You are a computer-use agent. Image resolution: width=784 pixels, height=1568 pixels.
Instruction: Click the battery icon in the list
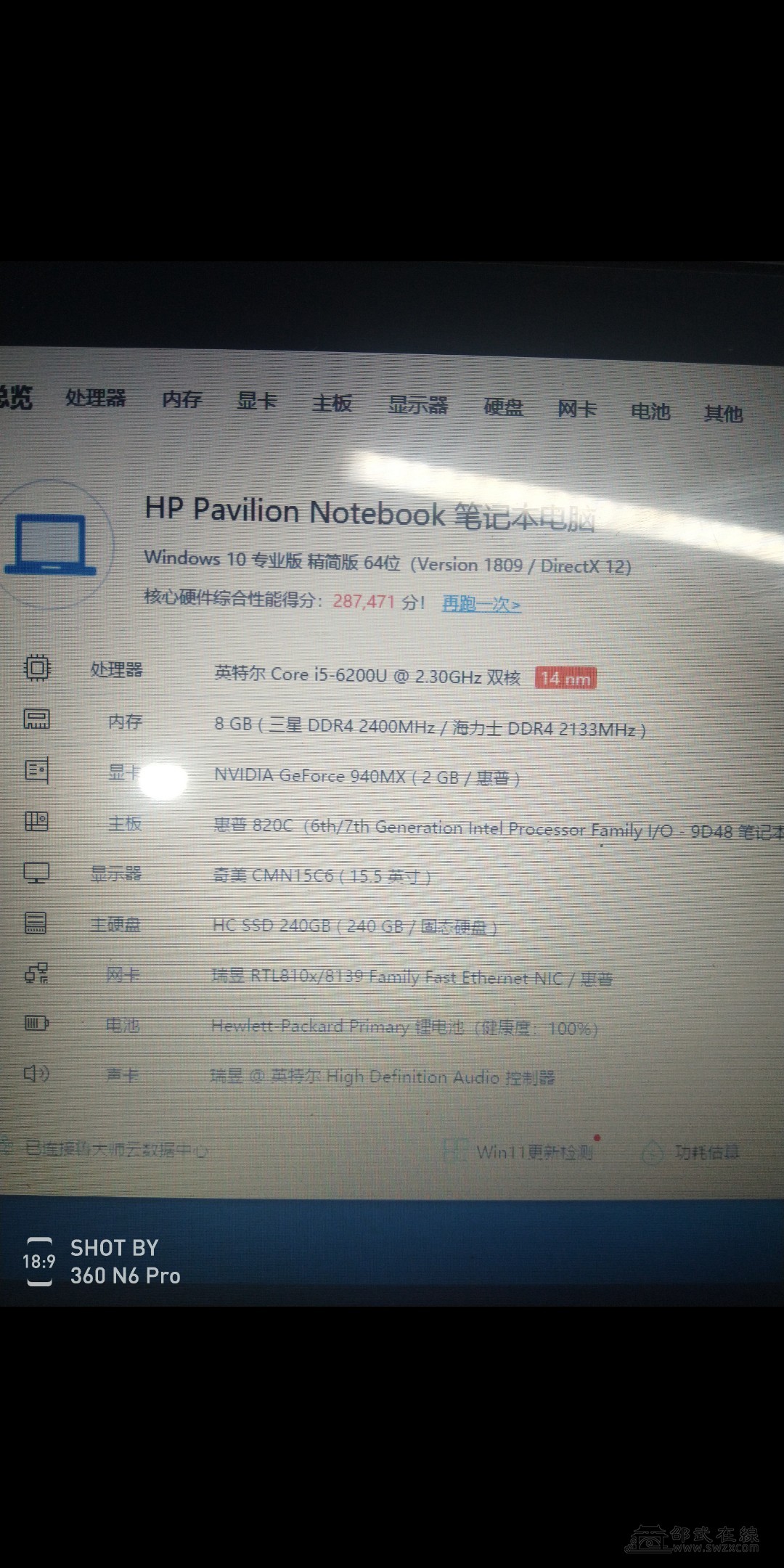36,1023
